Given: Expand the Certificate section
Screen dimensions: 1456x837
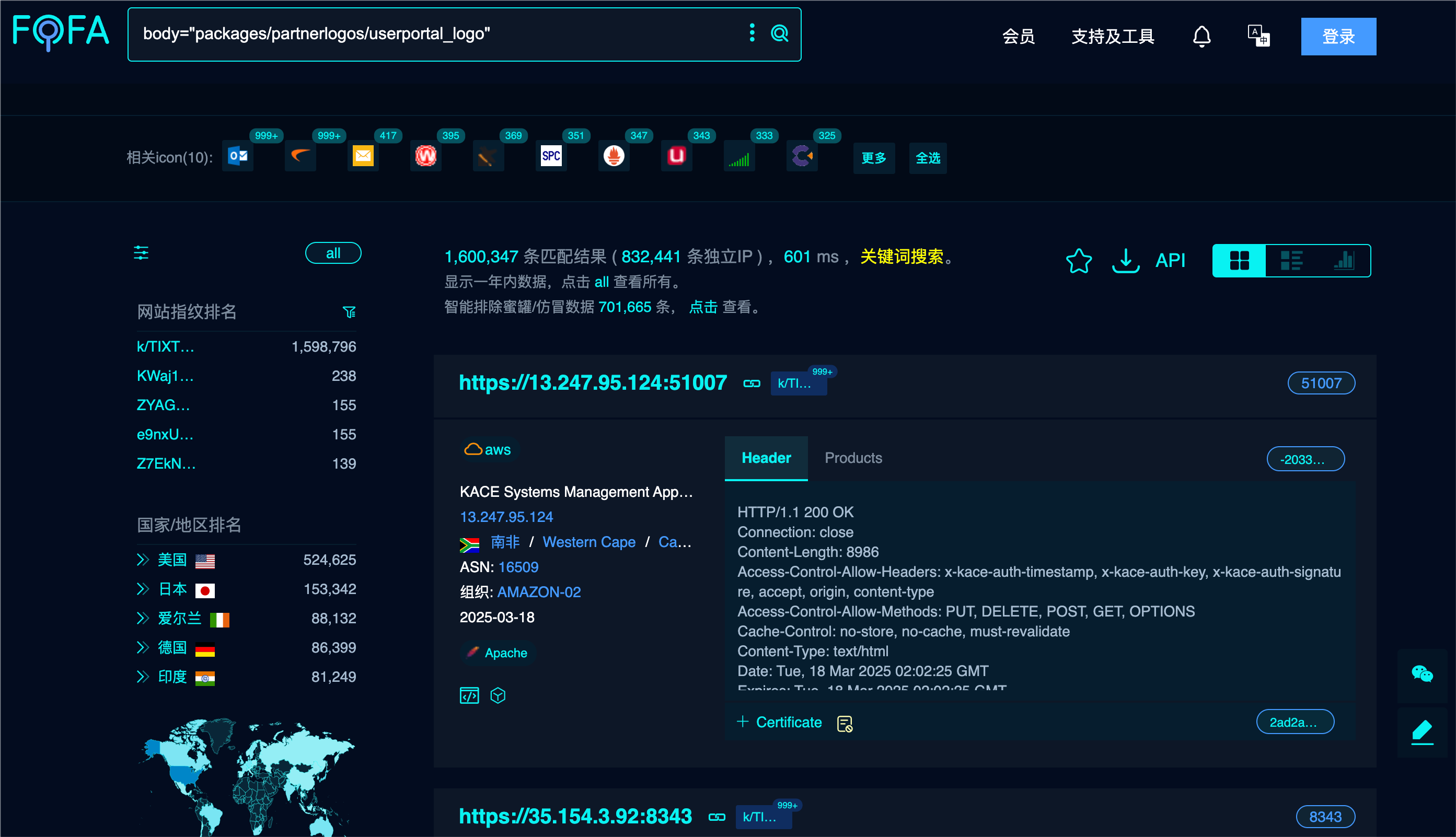Looking at the screenshot, I should pyautogui.click(x=780, y=722).
